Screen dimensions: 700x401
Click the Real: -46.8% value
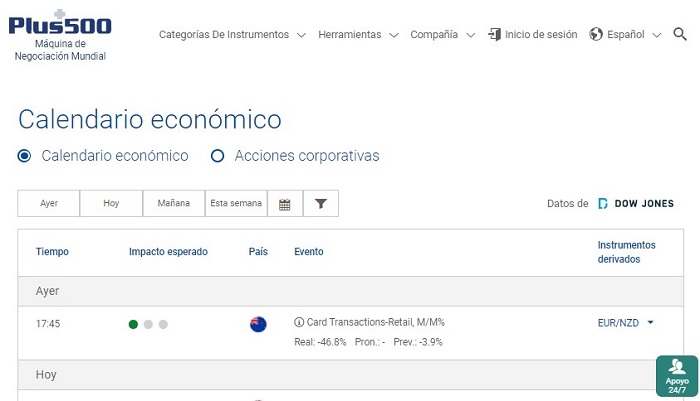tap(320, 342)
